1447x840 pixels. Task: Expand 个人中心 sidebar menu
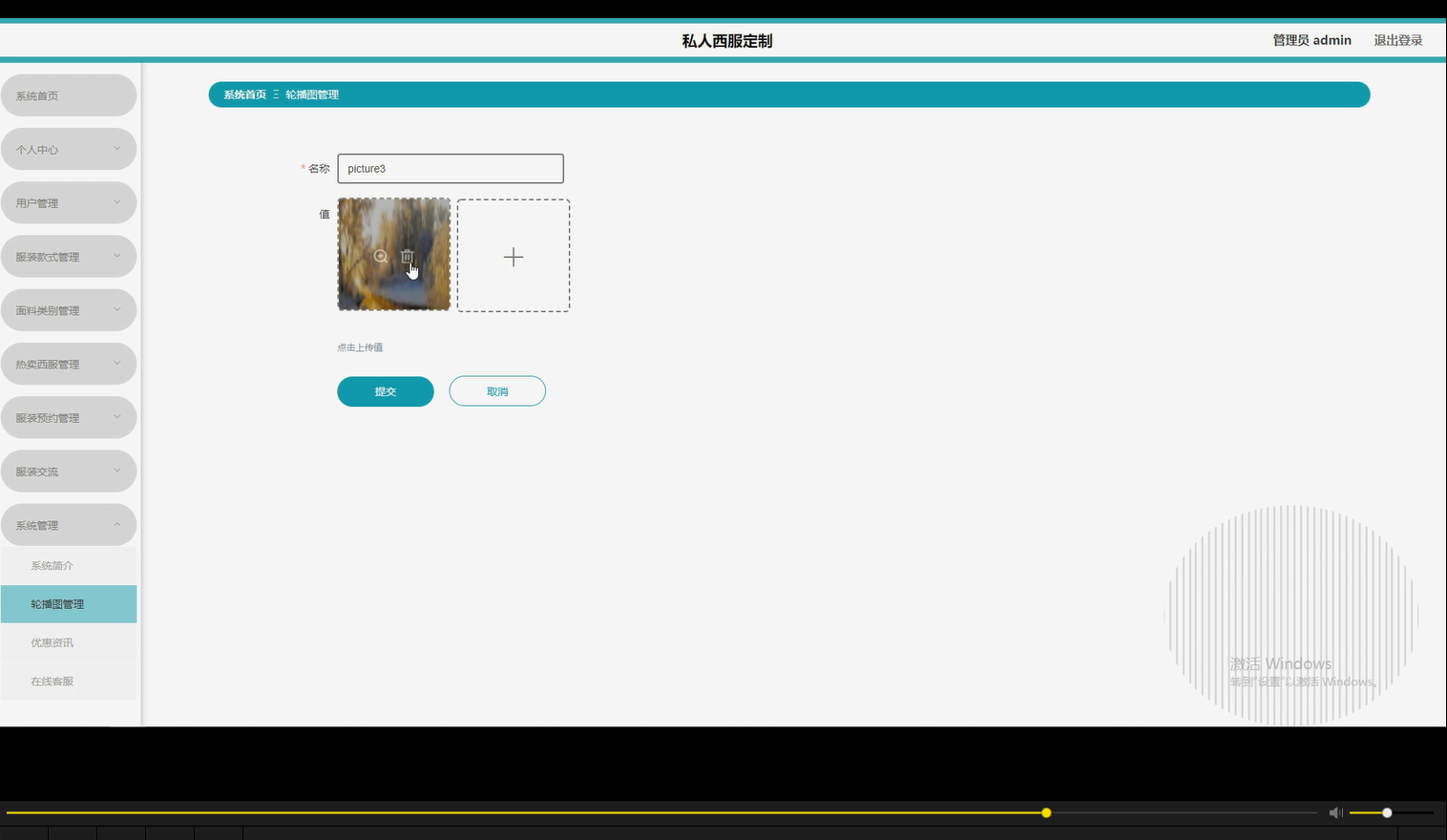click(x=69, y=149)
